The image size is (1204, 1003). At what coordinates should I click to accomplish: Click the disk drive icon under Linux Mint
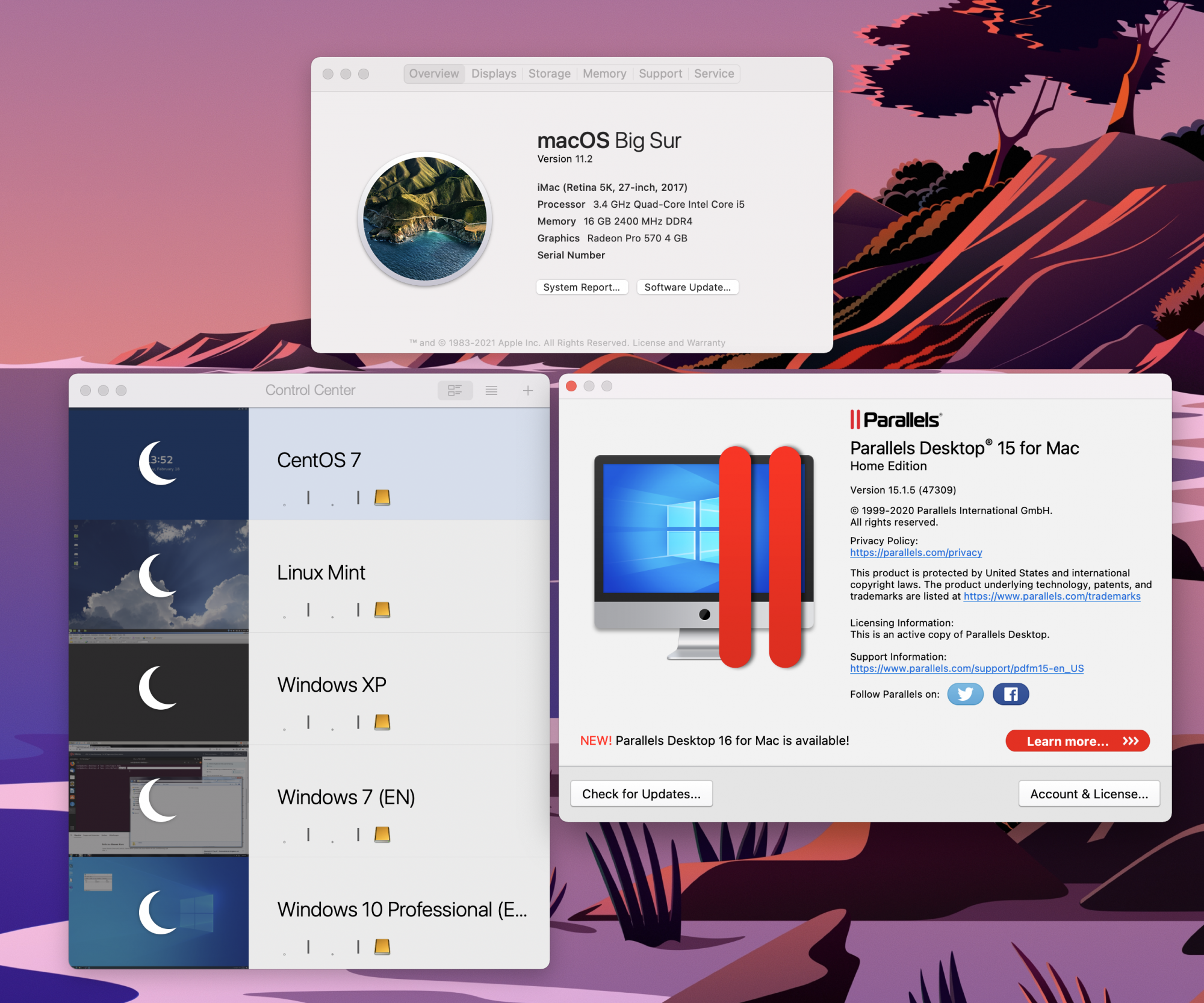click(382, 610)
